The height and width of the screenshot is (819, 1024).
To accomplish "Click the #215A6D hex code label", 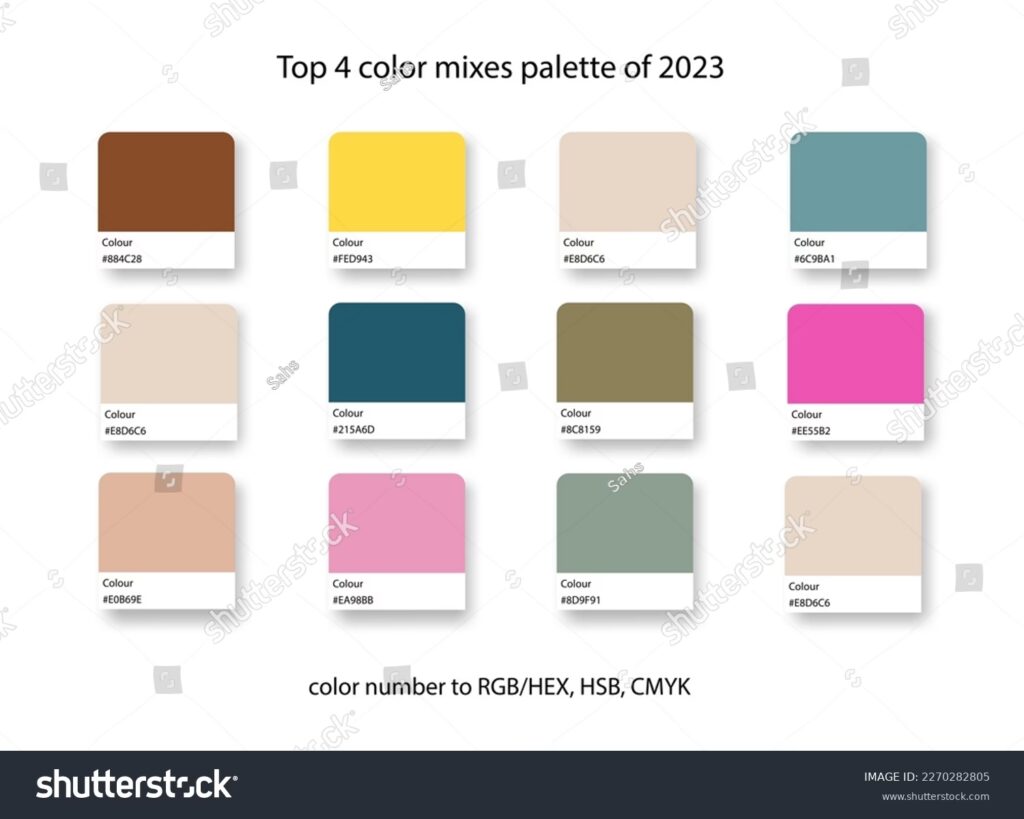I will (355, 430).
